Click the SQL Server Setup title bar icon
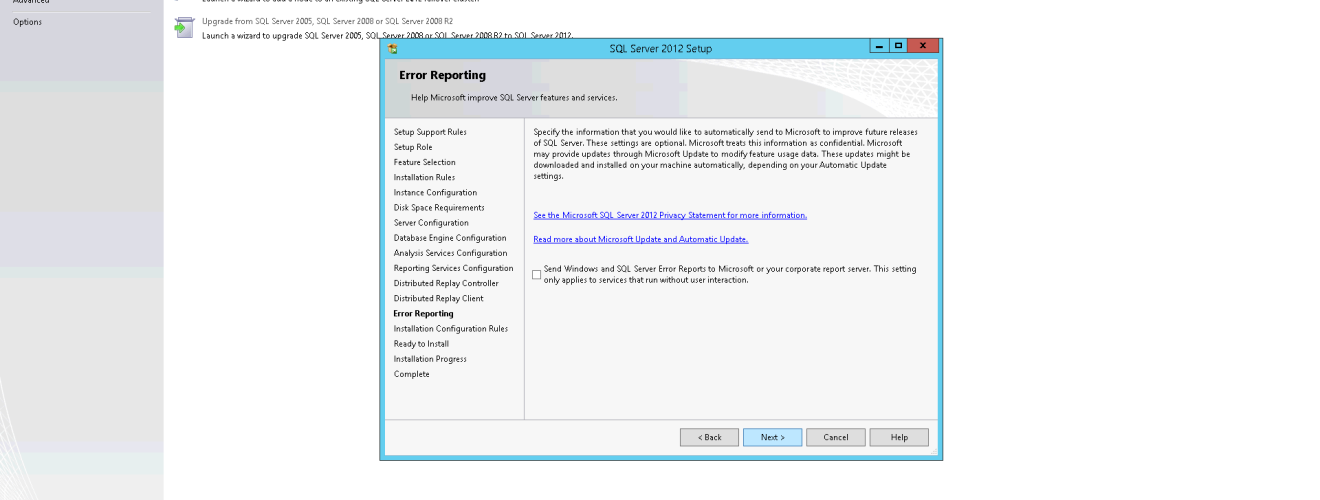 (x=393, y=47)
